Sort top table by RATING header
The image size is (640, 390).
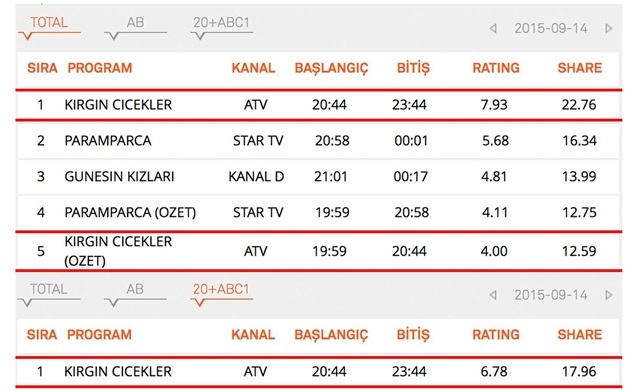pos(496,68)
